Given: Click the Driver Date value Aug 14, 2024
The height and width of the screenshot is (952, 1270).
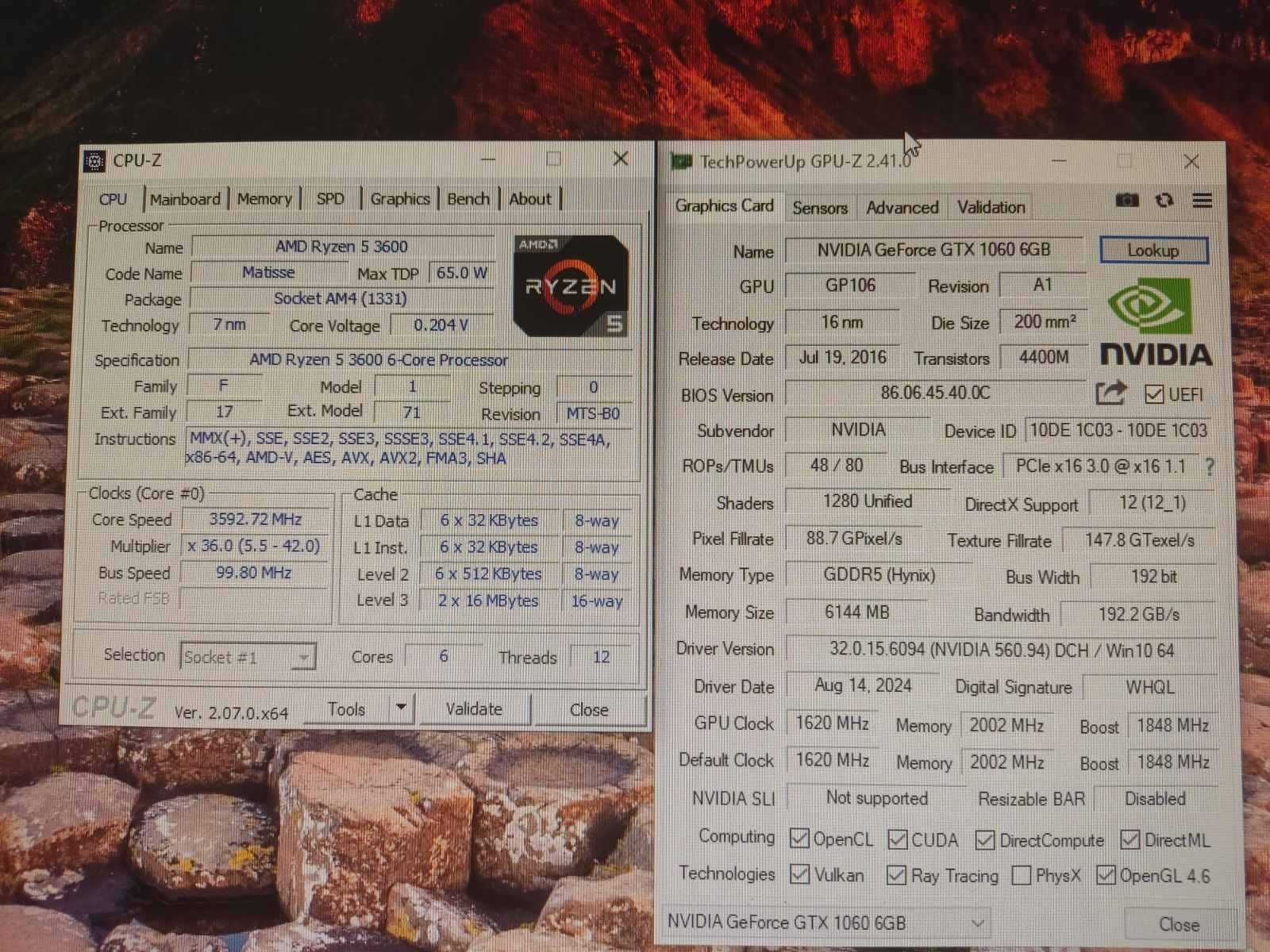Looking at the screenshot, I should [x=864, y=685].
